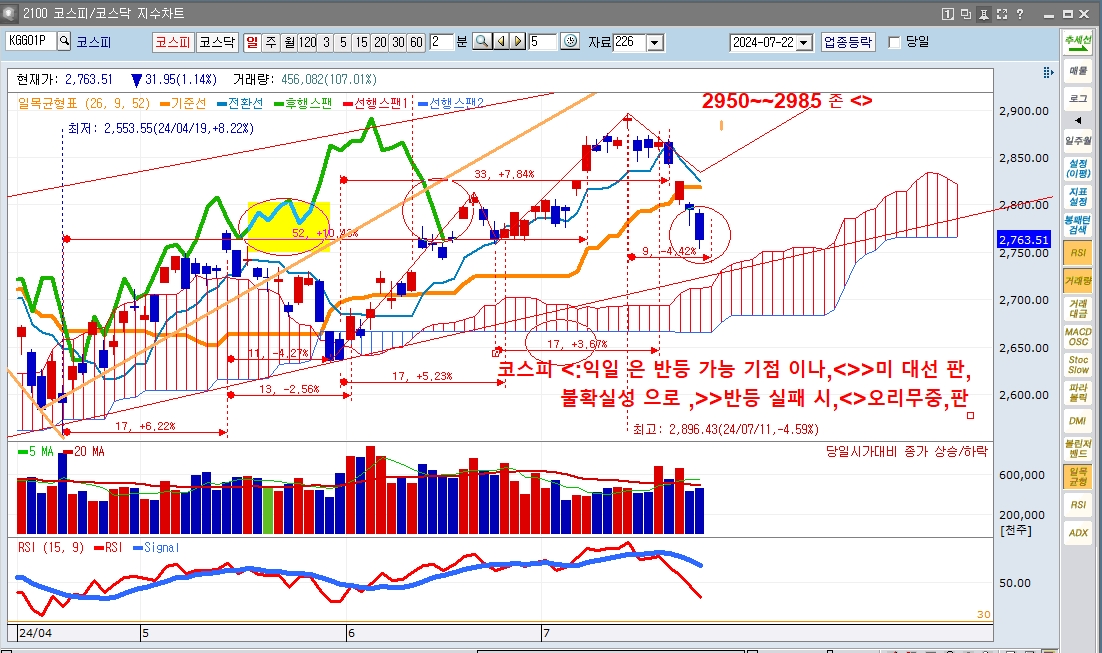Open 봉패턴검색 candle pattern search
This screenshot has width=1102, height=653.
point(1077,225)
